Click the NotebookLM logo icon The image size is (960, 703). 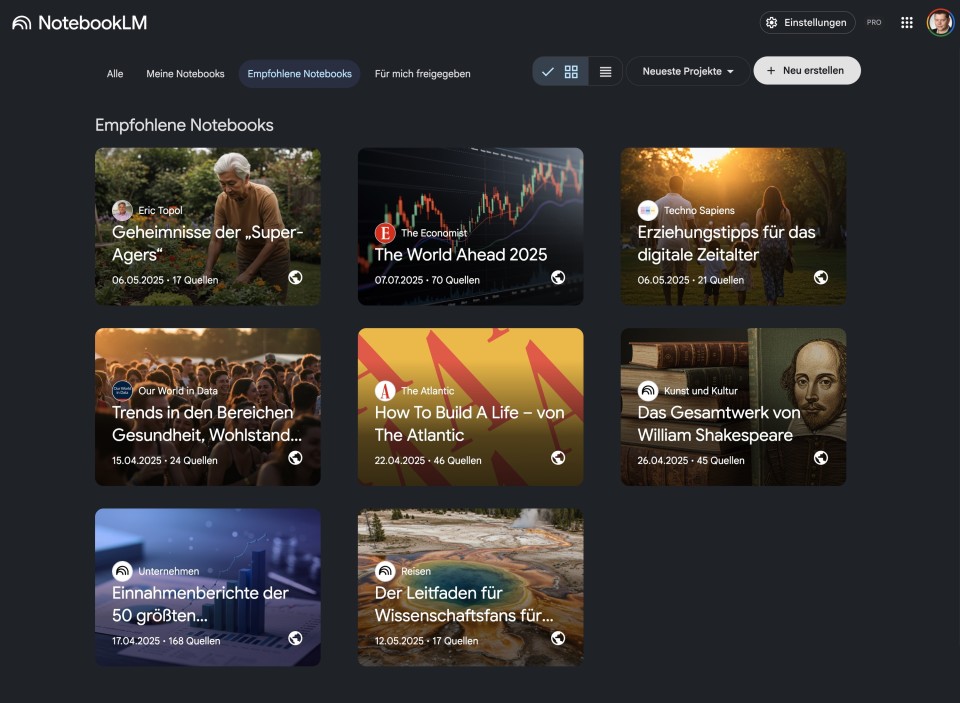[21, 23]
